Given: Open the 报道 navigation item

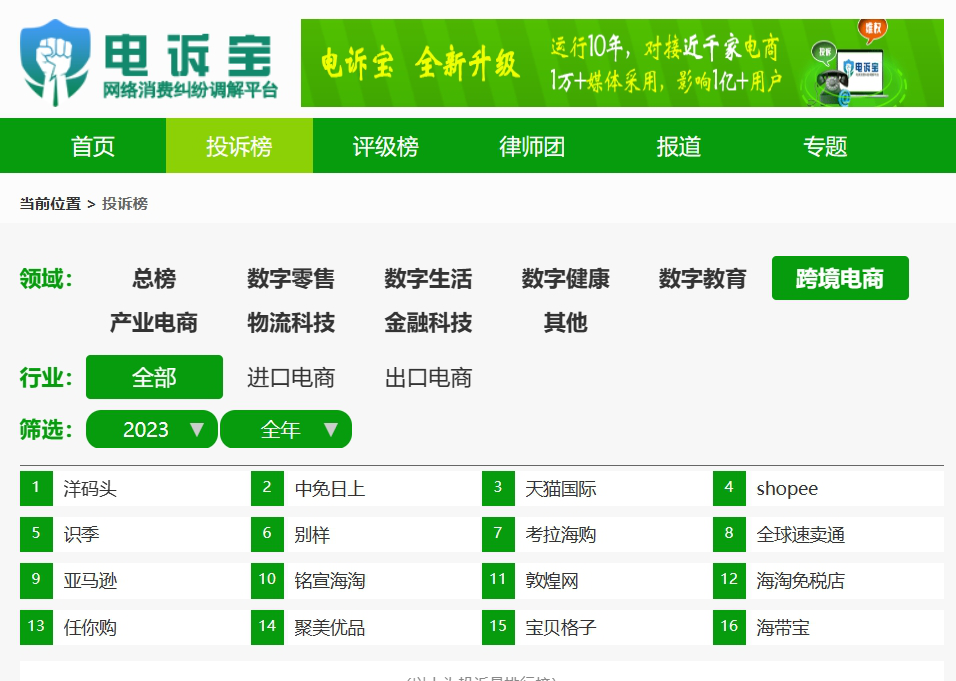Looking at the screenshot, I should (x=679, y=146).
